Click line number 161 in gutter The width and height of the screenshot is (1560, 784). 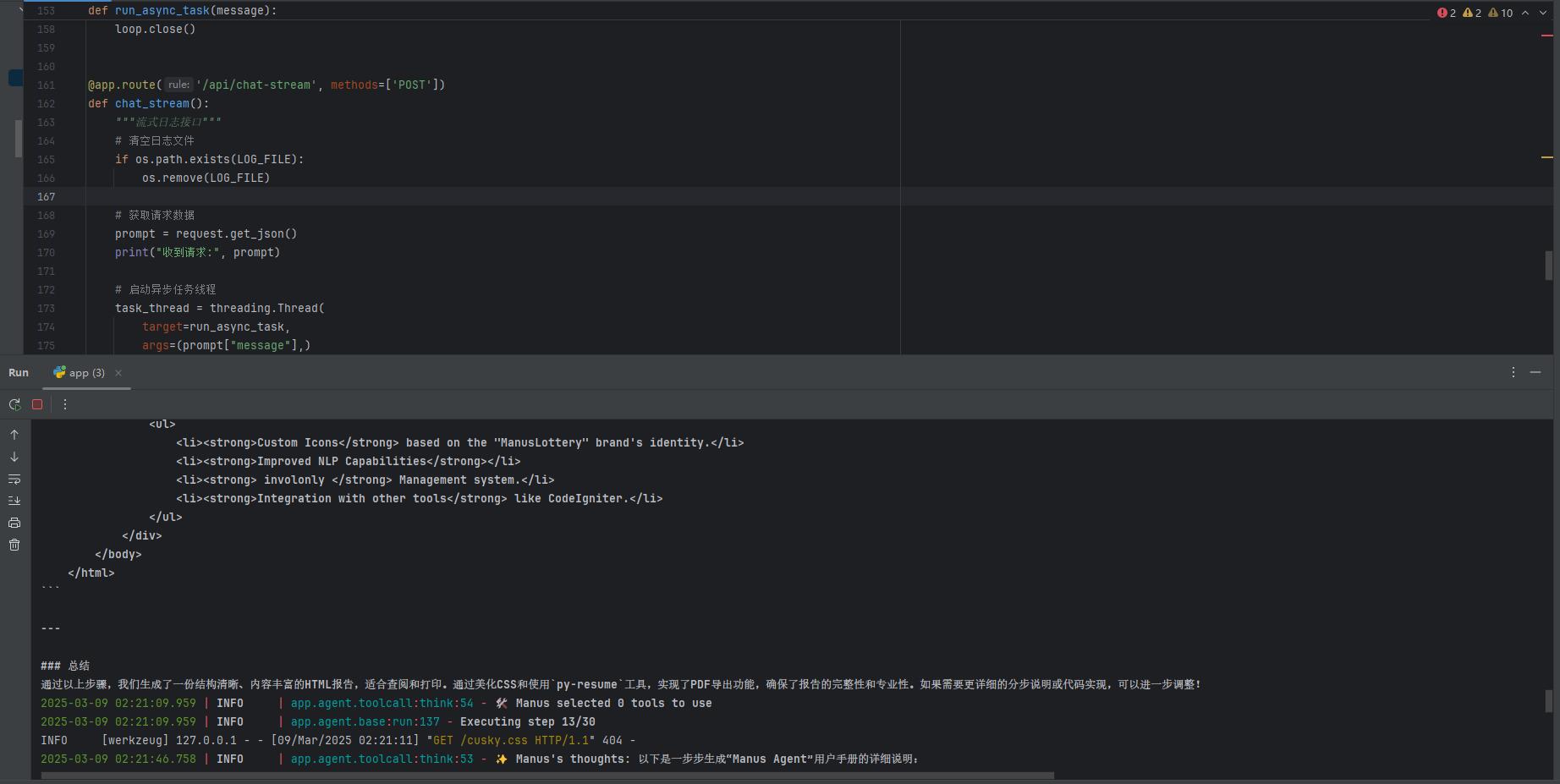(x=46, y=85)
